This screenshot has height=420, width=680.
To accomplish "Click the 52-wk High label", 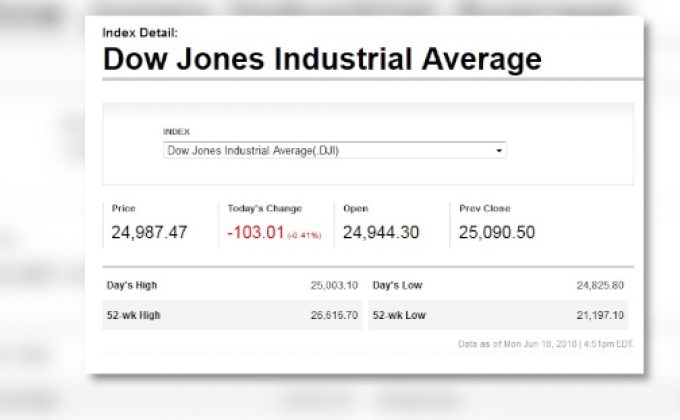I will pos(134,315).
